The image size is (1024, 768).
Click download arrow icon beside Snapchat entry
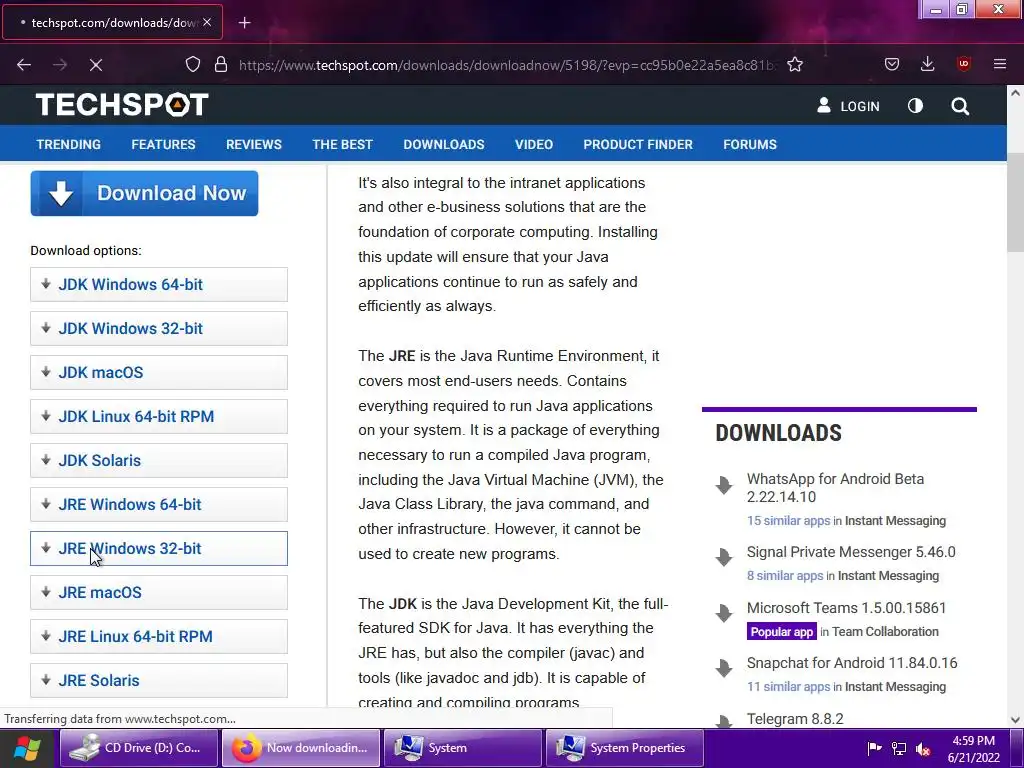point(724,667)
